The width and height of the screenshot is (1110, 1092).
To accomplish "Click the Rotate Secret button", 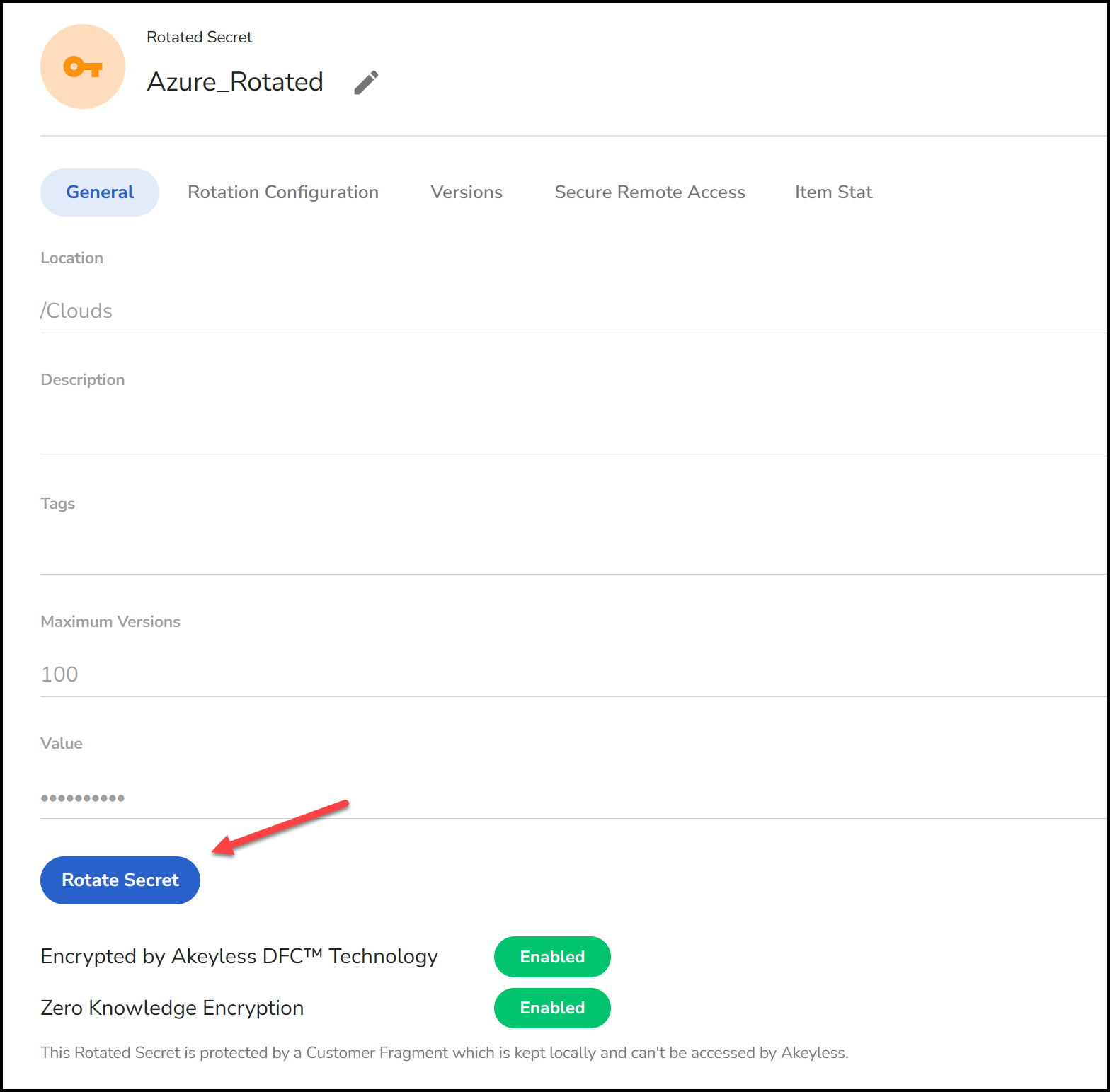I will tap(120, 880).
